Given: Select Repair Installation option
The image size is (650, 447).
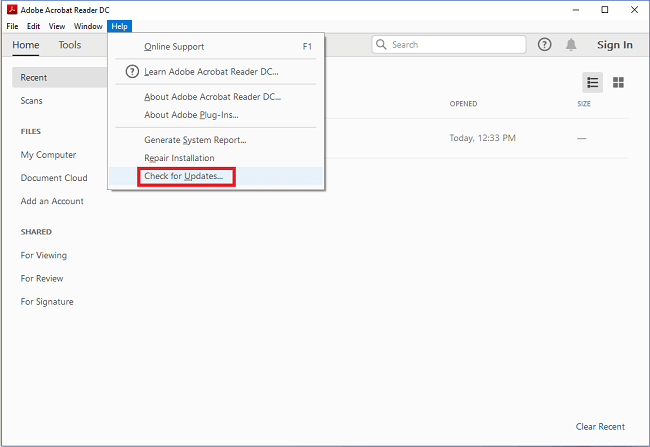Looking at the screenshot, I should (x=216, y=158).
